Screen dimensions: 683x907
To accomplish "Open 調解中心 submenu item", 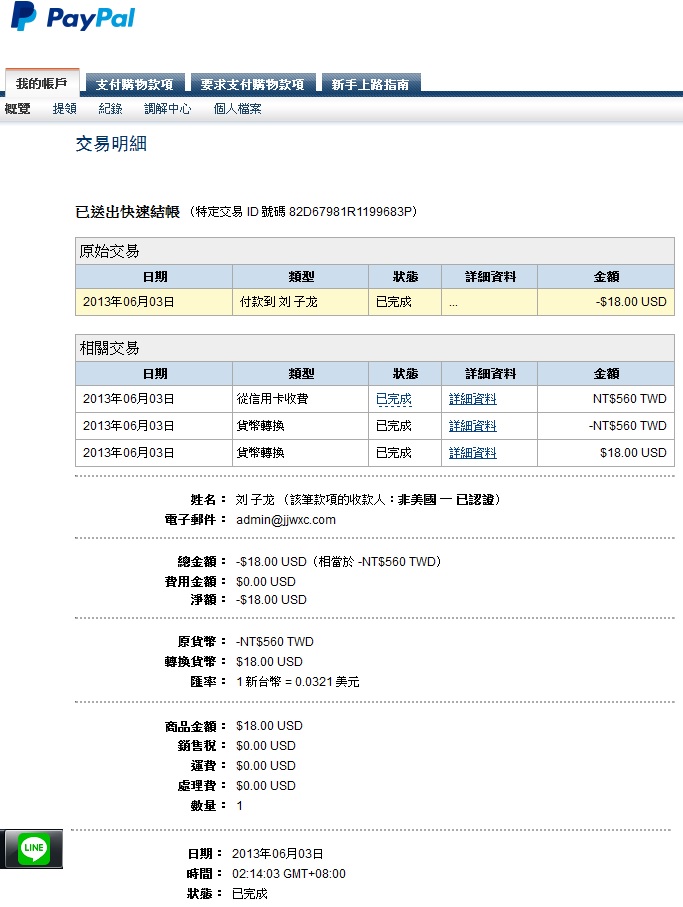I will coord(168,109).
